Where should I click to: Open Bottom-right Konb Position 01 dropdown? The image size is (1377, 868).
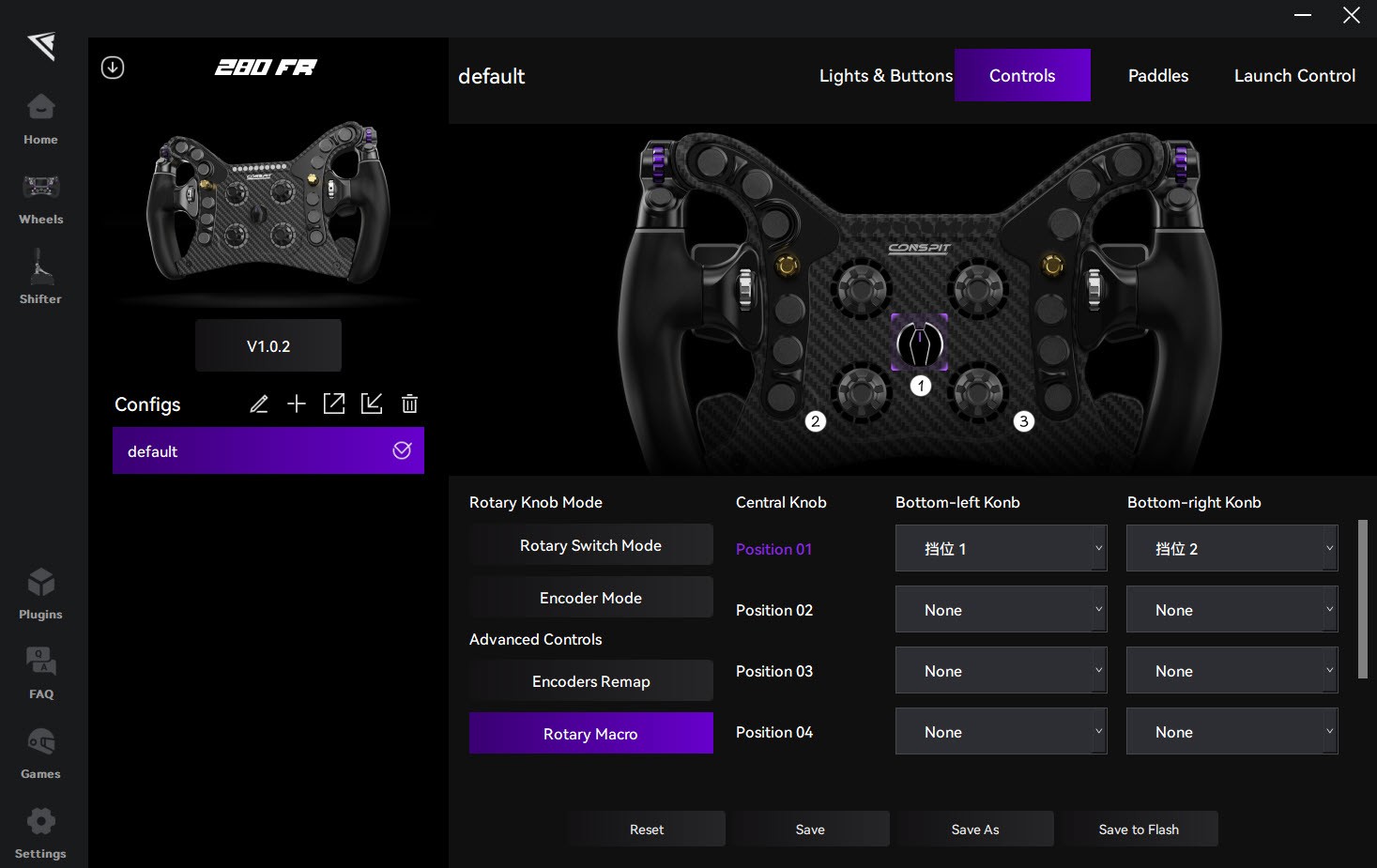tap(1232, 548)
